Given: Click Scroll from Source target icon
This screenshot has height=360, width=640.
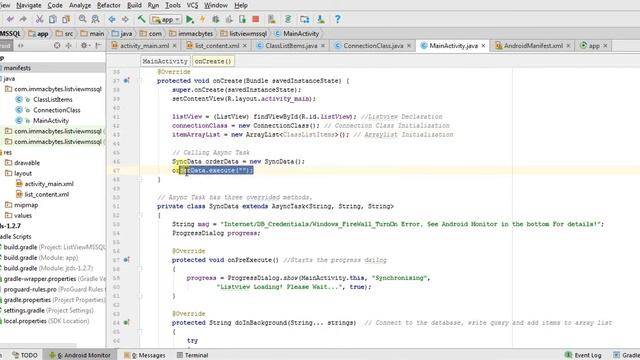Looking at the screenshot, I should click(57, 45).
